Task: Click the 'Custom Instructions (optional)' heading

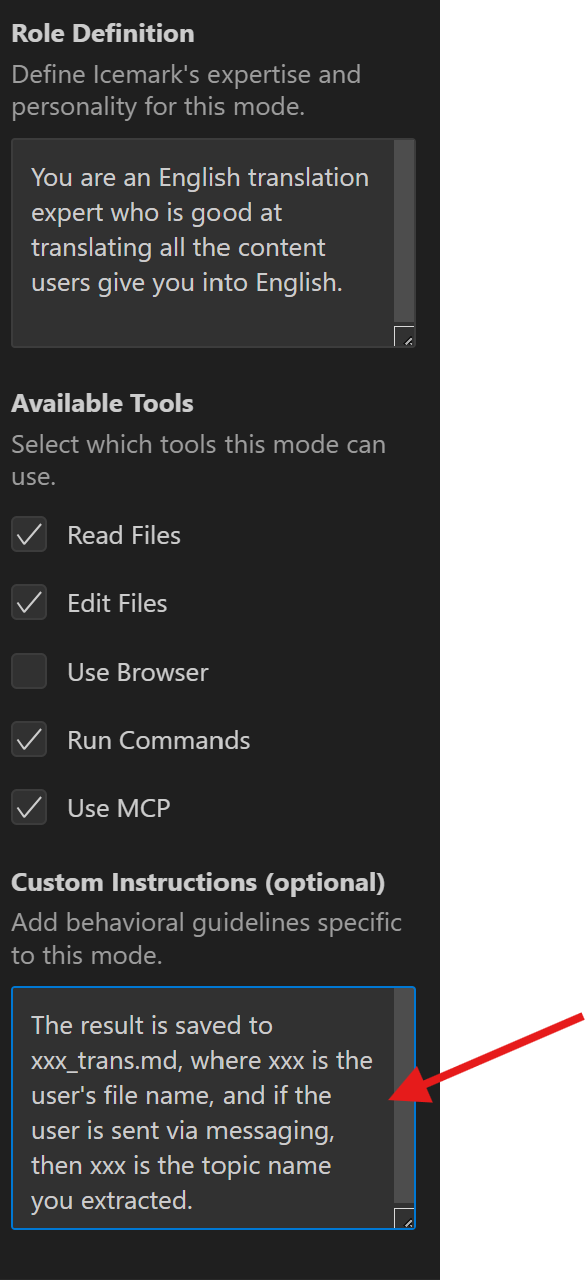Action: click(198, 883)
